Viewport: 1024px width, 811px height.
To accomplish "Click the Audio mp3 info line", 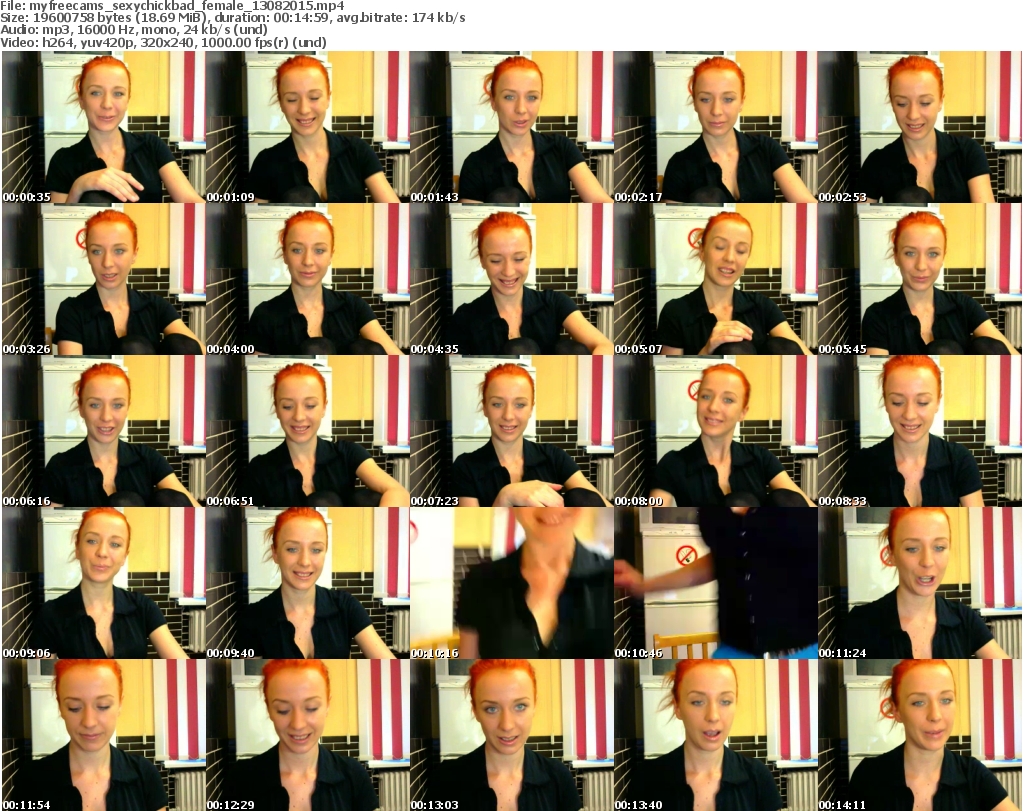I will point(134,30).
